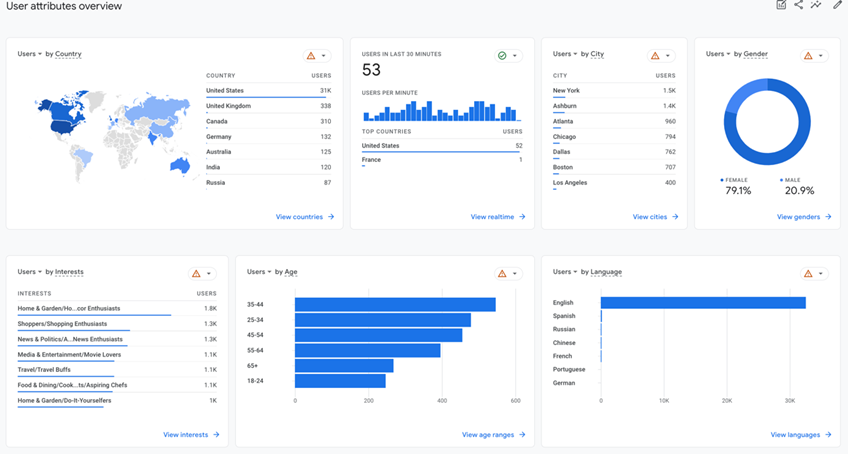Click warning triangle on Users by Language card
The width and height of the screenshot is (848, 454).
(x=808, y=274)
